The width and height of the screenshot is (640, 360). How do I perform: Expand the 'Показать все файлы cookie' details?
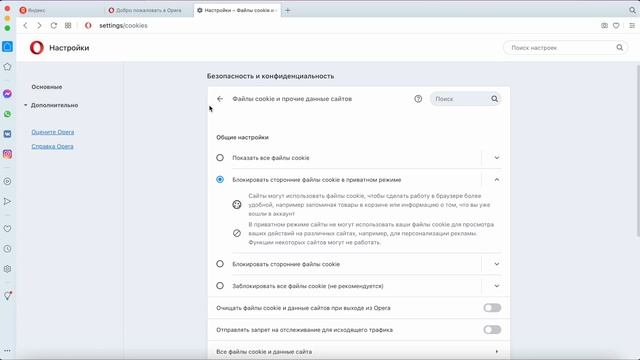click(497, 158)
